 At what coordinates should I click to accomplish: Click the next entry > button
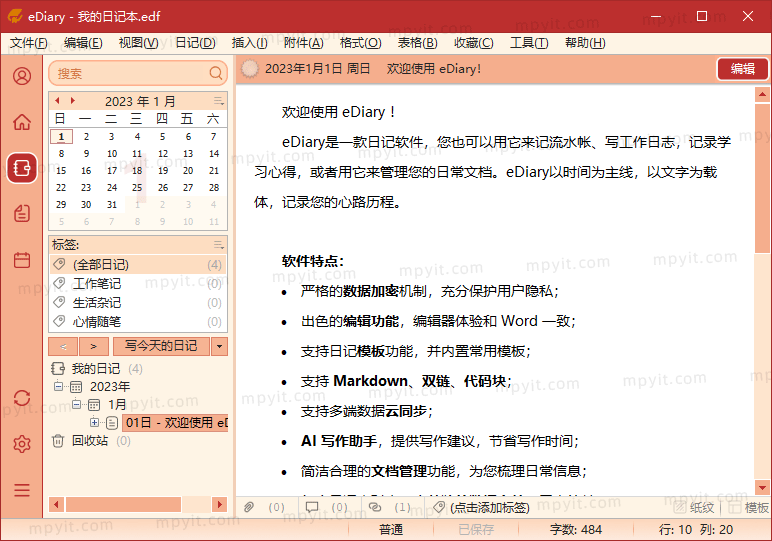point(94,347)
